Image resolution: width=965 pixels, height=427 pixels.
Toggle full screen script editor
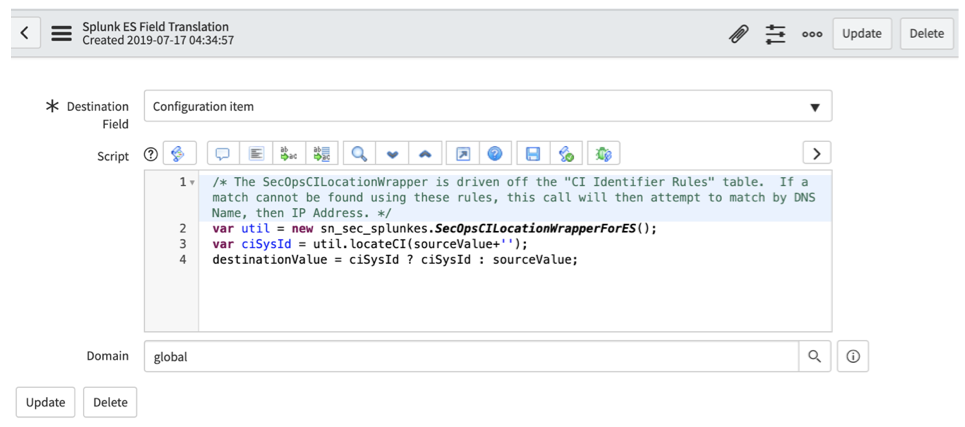(x=462, y=154)
